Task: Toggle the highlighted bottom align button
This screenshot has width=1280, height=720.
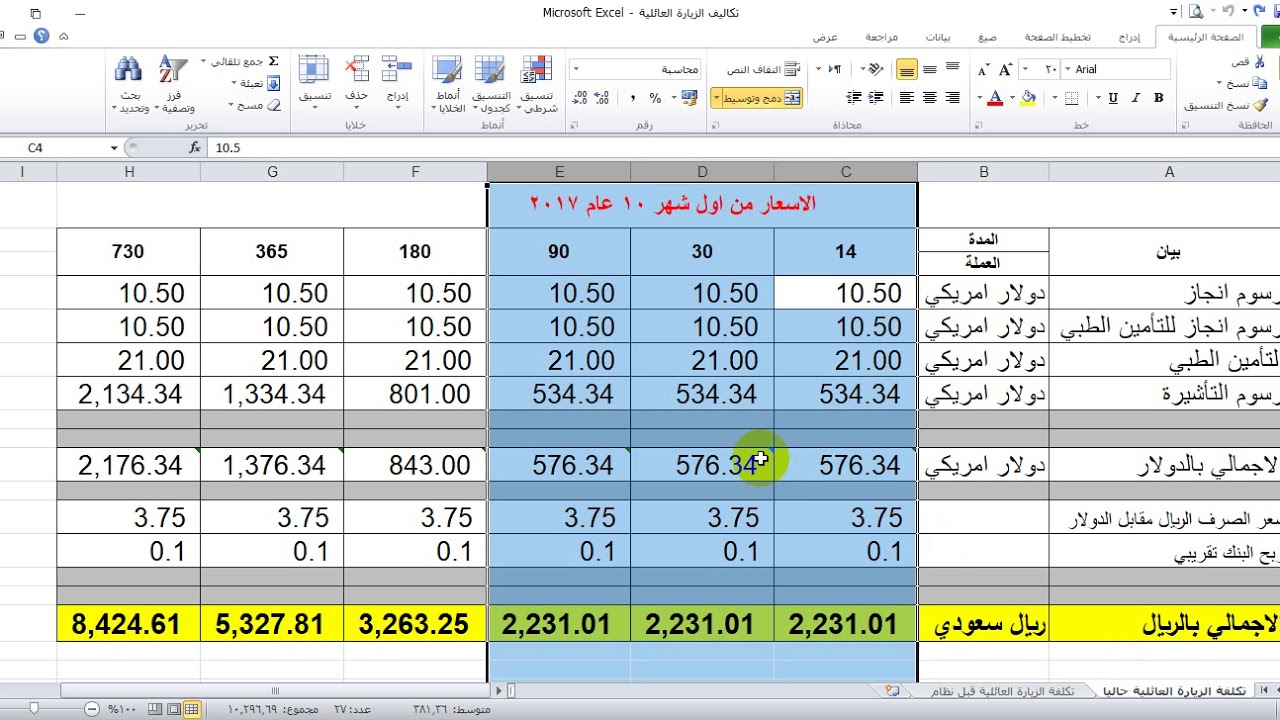Action: [x=907, y=69]
